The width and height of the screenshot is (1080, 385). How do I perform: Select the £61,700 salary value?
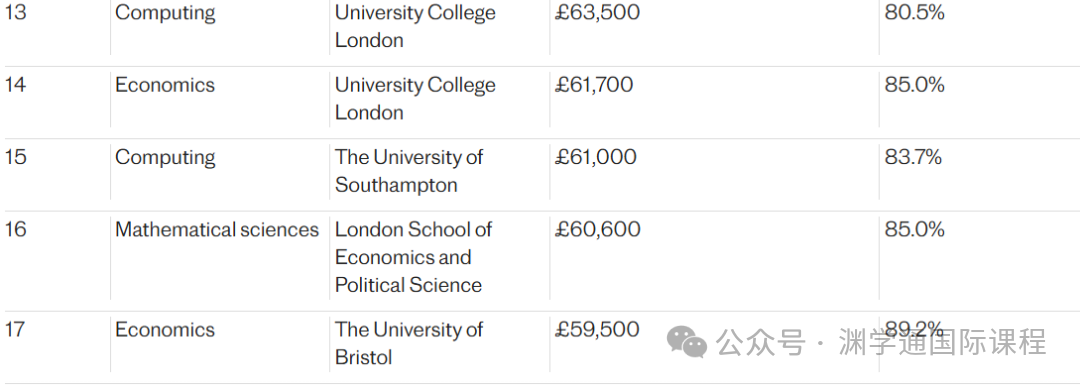click(594, 85)
